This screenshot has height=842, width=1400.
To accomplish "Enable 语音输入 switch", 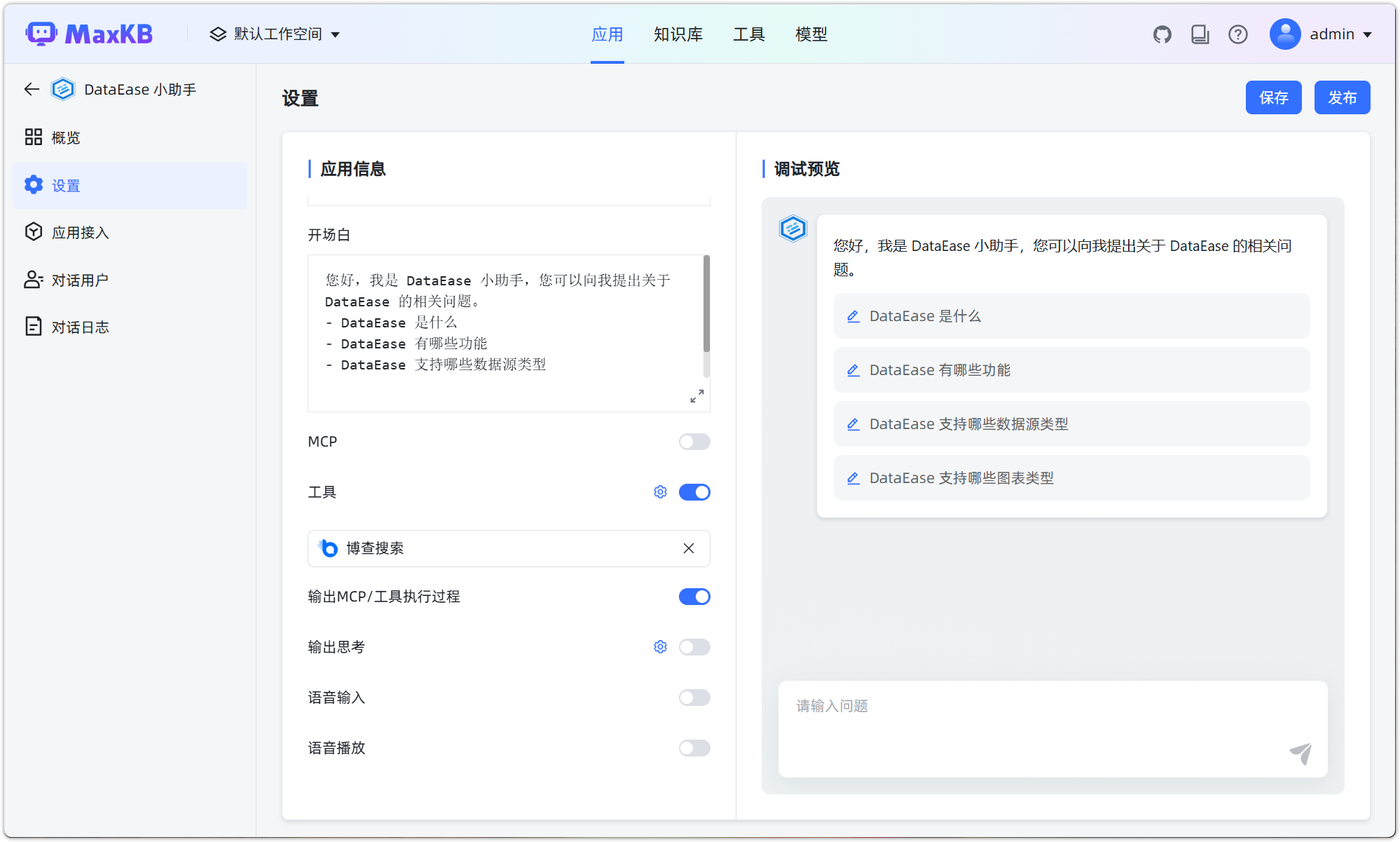I will click(x=694, y=698).
